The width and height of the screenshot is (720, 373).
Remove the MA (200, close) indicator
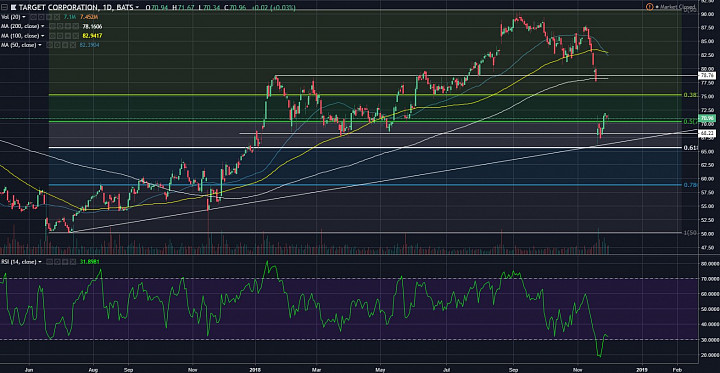[75, 27]
